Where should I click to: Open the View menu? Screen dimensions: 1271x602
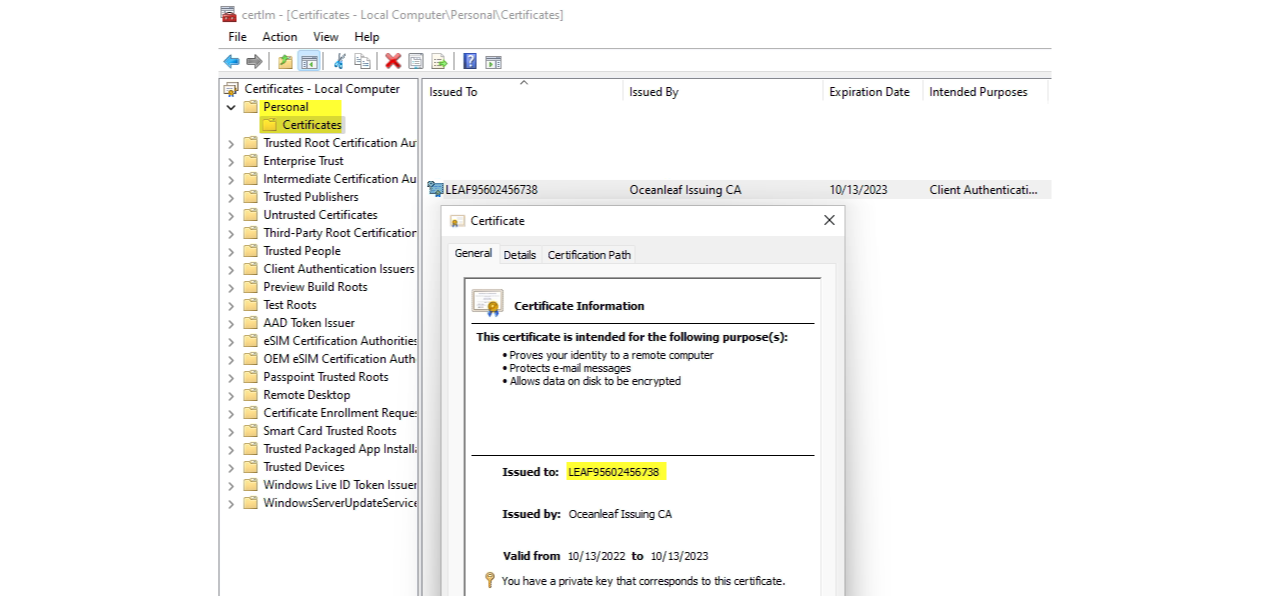coord(325,36)
